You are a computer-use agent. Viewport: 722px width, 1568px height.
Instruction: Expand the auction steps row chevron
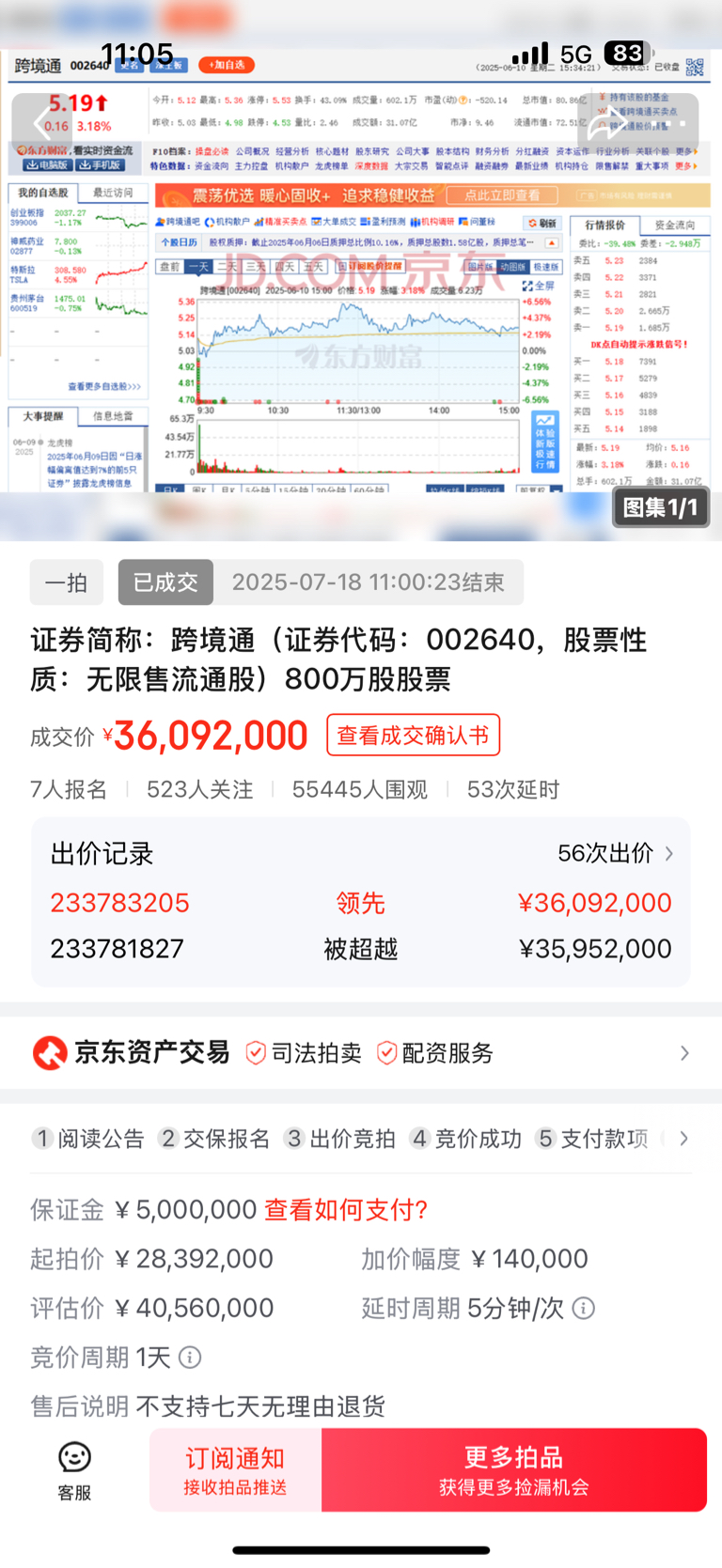[683, 1139]
